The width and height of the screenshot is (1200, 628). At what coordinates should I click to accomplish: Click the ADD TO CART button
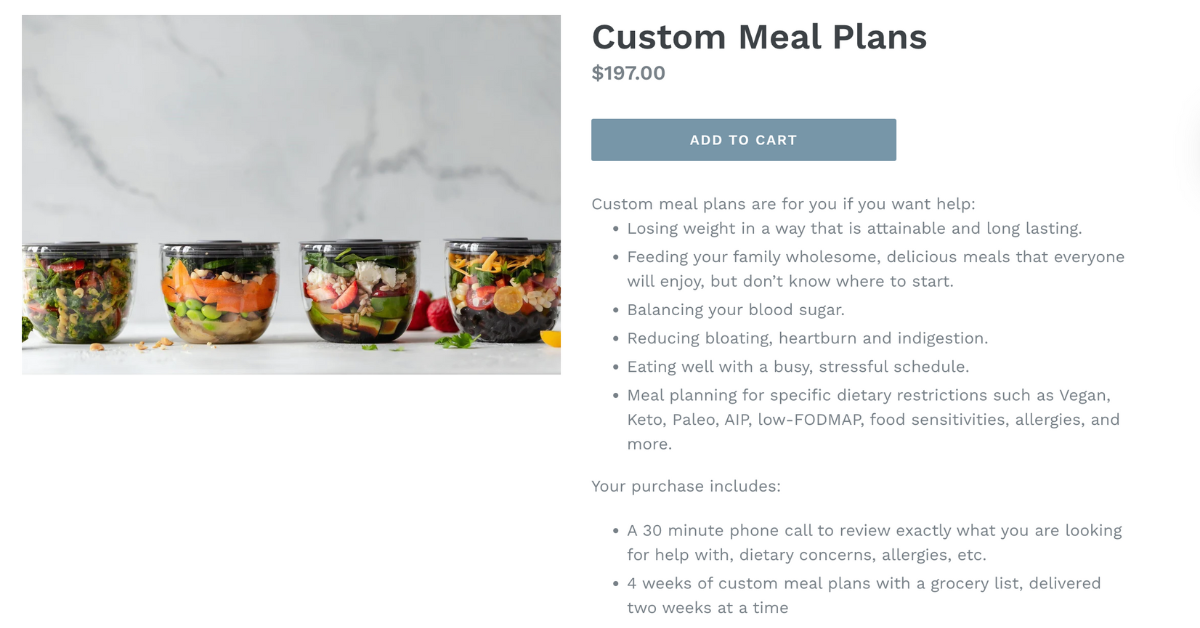743,139
